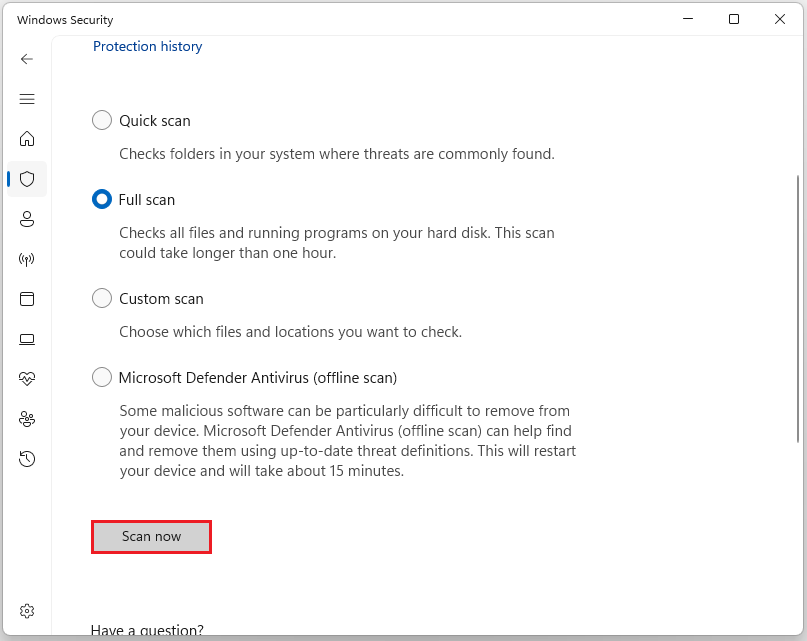Viewport: 807px width, 641px height.
Task: Open the hamburger navigation menu
Action: (27, 99)
